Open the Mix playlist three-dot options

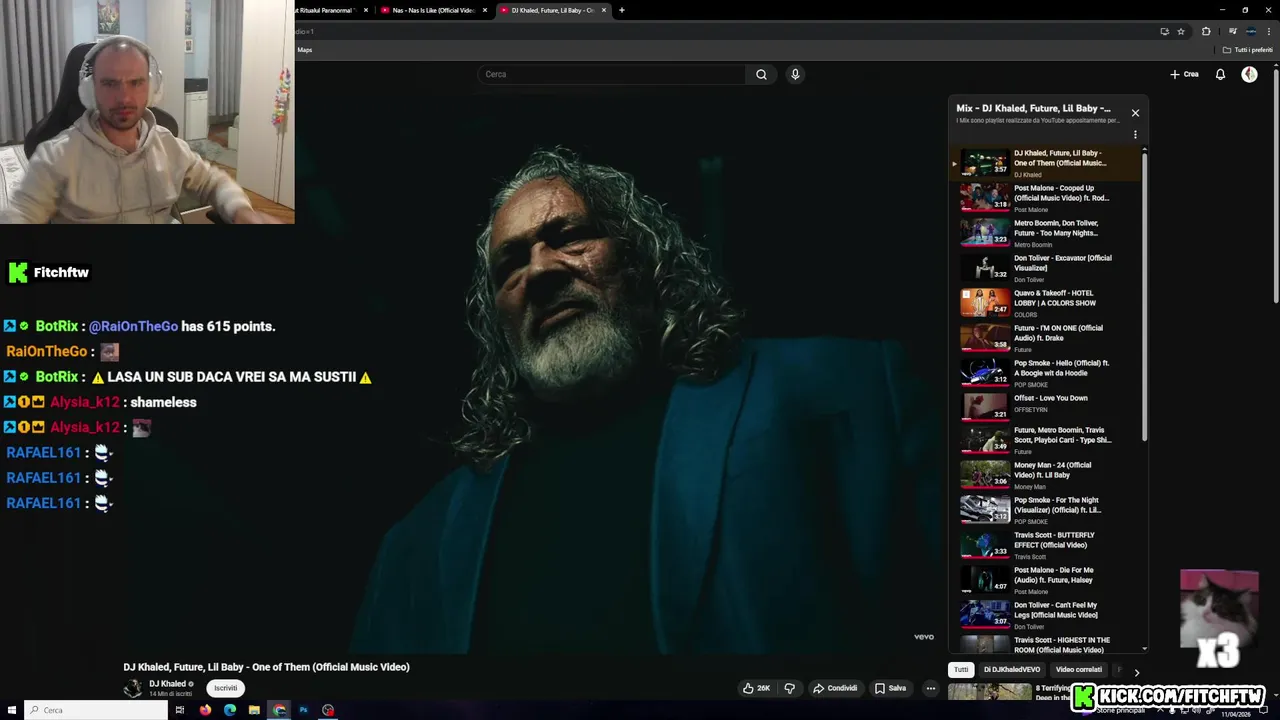(x=1135, y=135)
